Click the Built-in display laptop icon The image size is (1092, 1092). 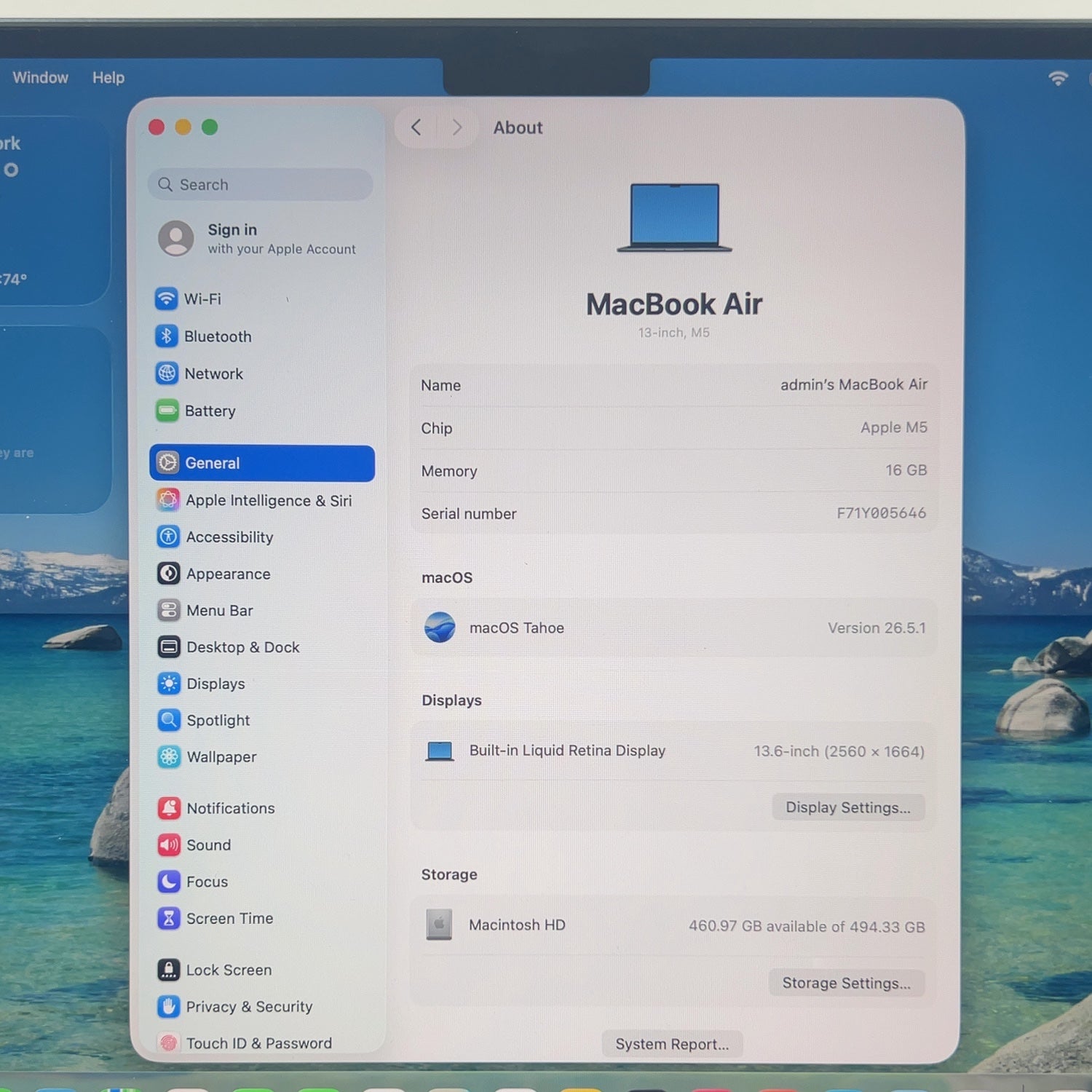click(x=440, y=751)
